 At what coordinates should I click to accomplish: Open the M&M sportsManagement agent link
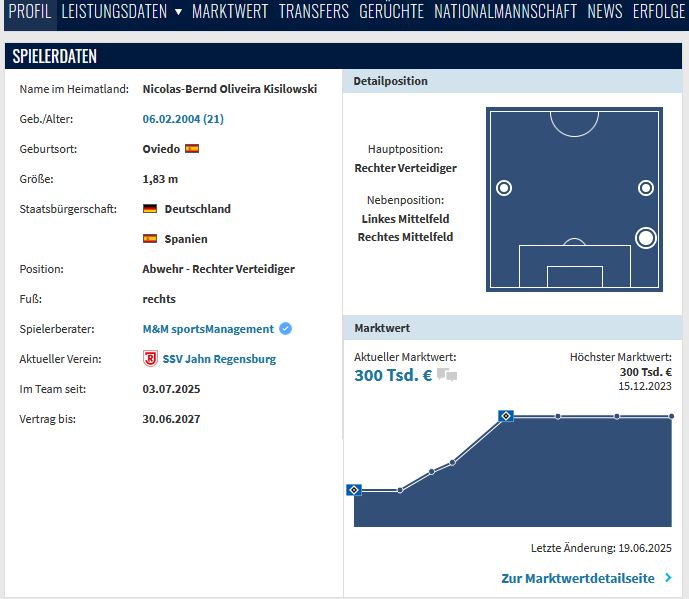(x=208, y=329)
